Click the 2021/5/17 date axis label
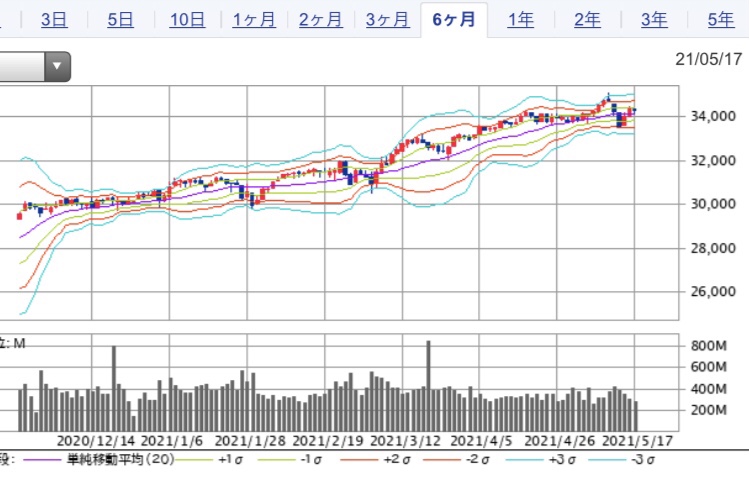This screenshot has width=749, height=484. tap(637, 441)
